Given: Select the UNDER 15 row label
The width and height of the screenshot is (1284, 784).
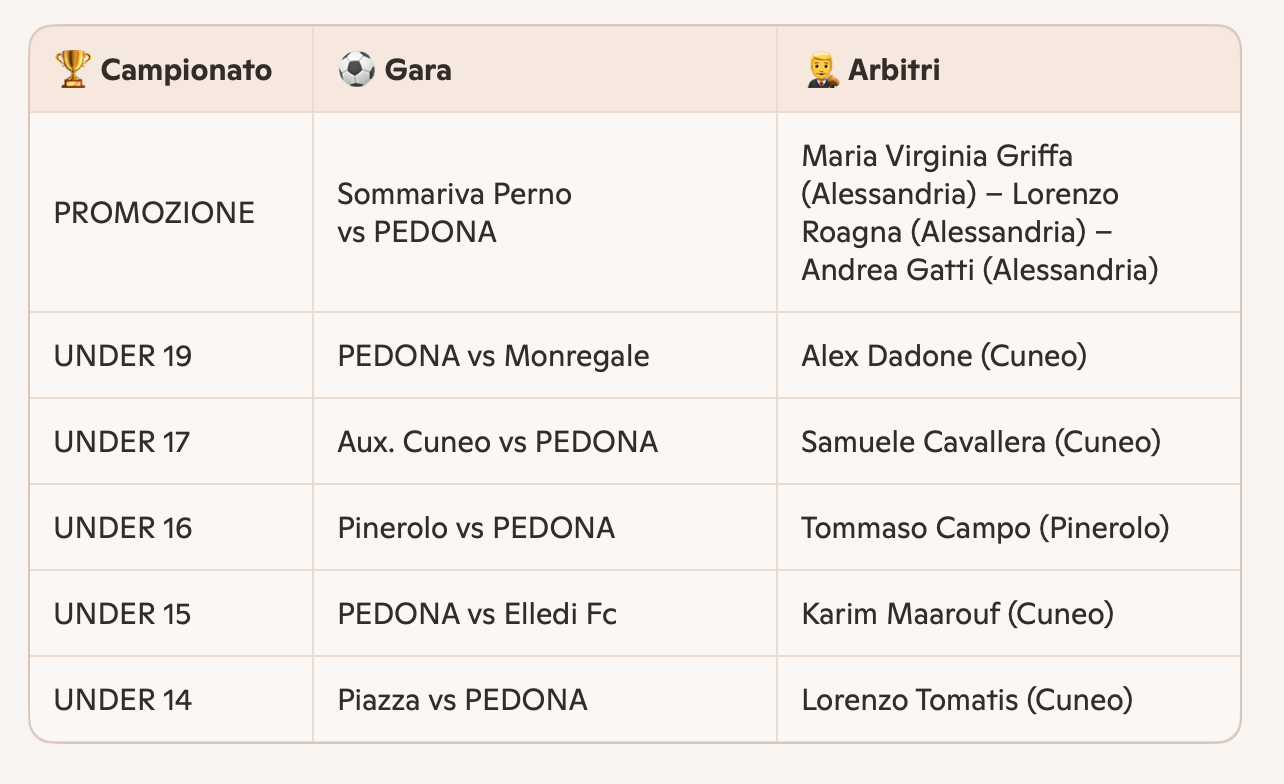Looking at the screenshot, I should tap(122, 614).
